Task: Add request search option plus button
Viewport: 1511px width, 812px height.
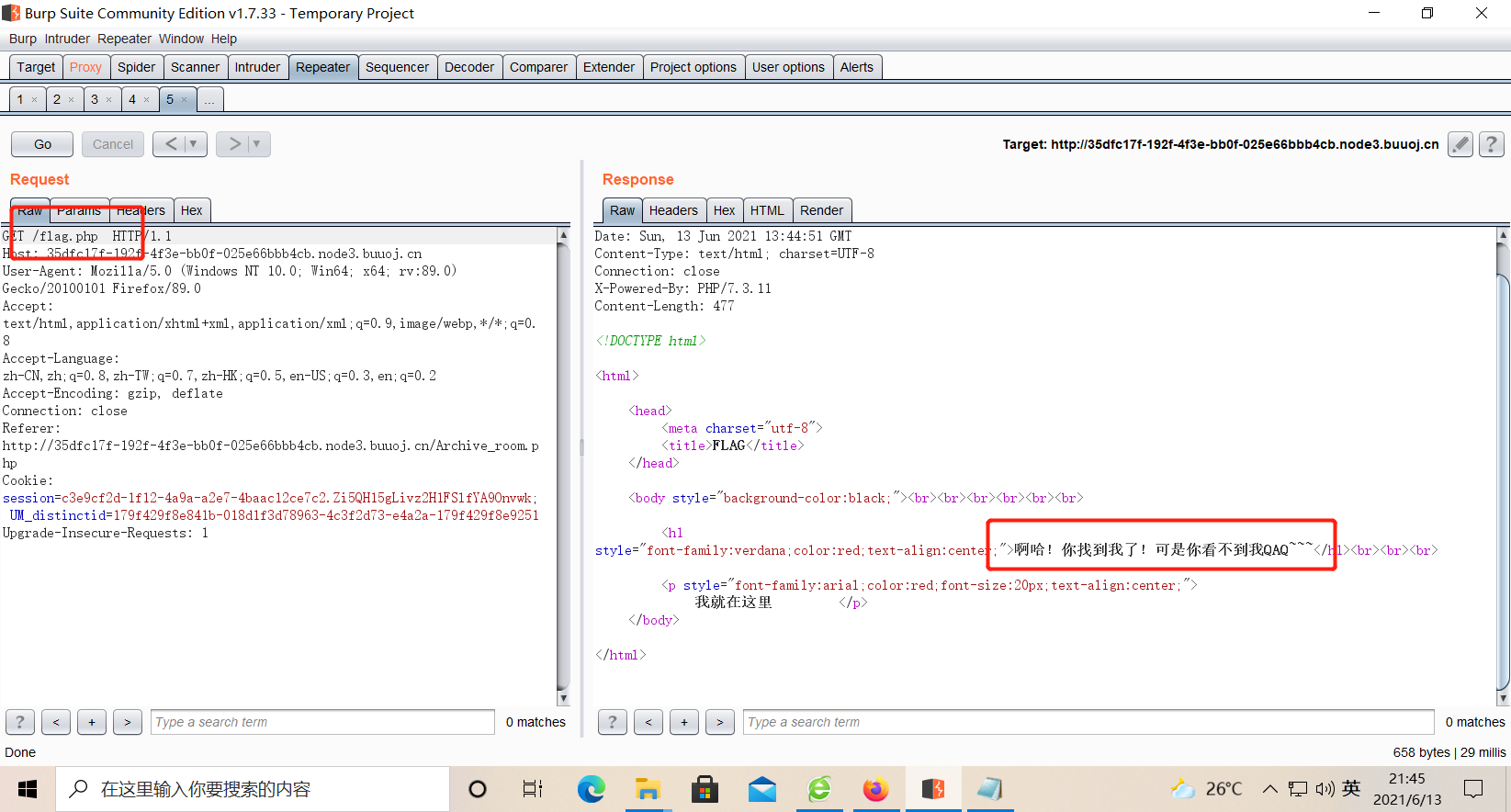Action: click(92, 722)
